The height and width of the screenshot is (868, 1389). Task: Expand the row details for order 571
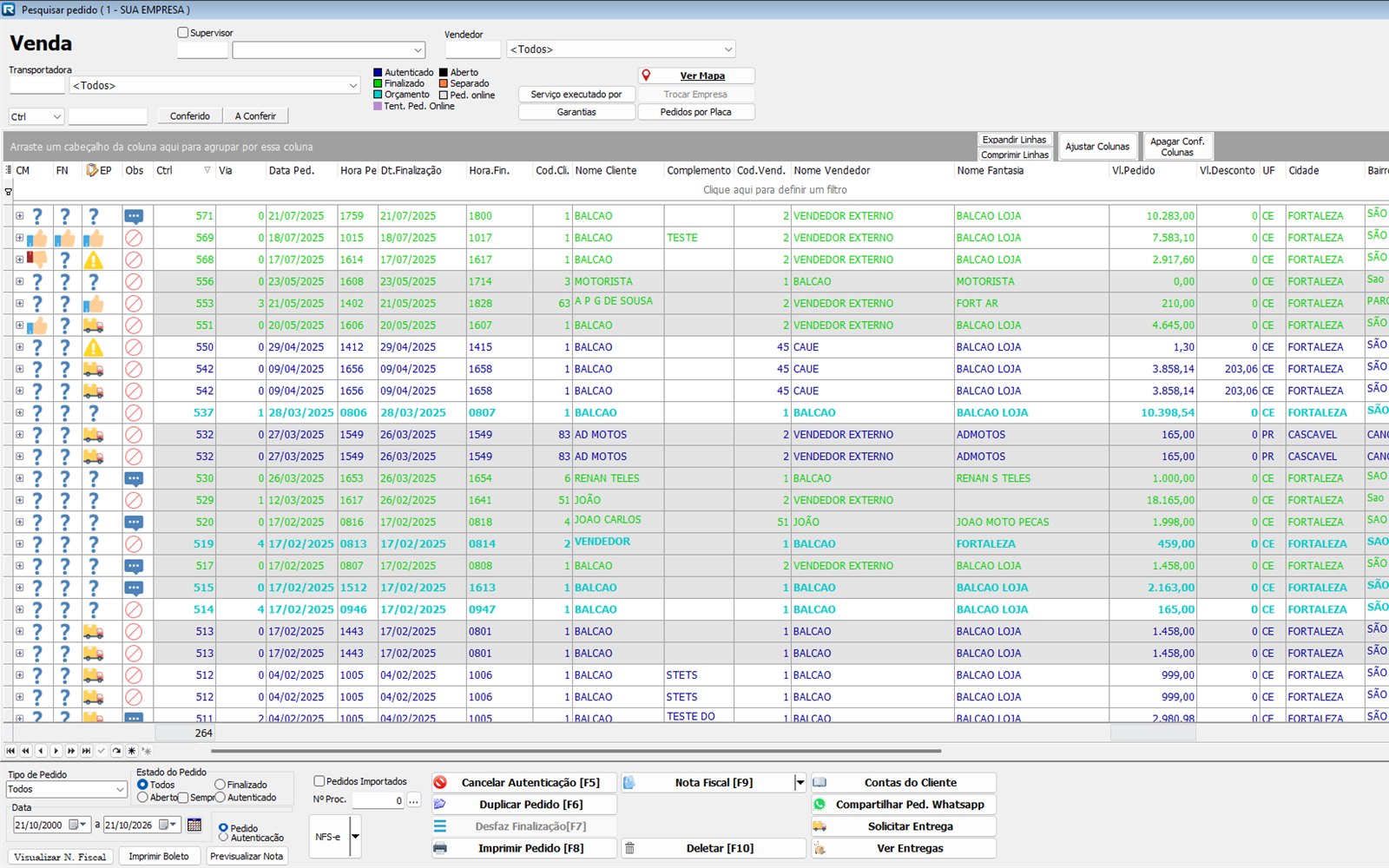click(x=19, y=215)
